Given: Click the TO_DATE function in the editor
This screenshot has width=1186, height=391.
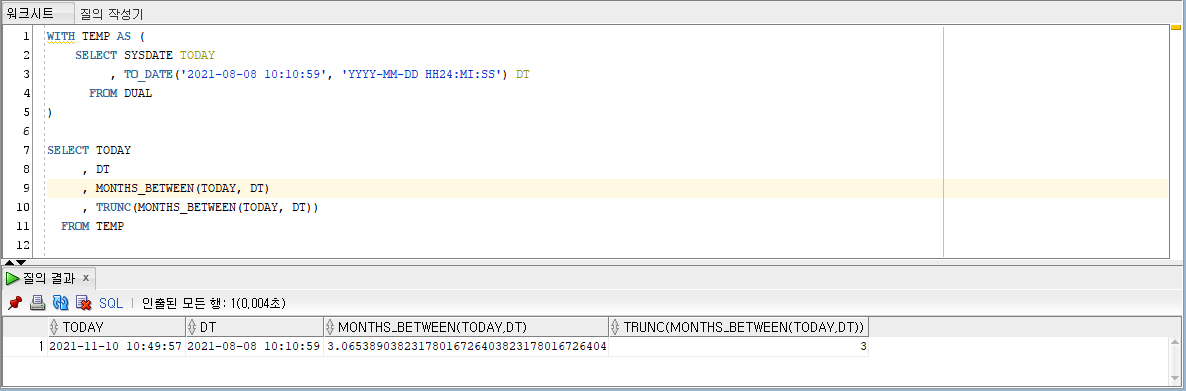Looking at the screenshot, I should (x=148, y=74).
